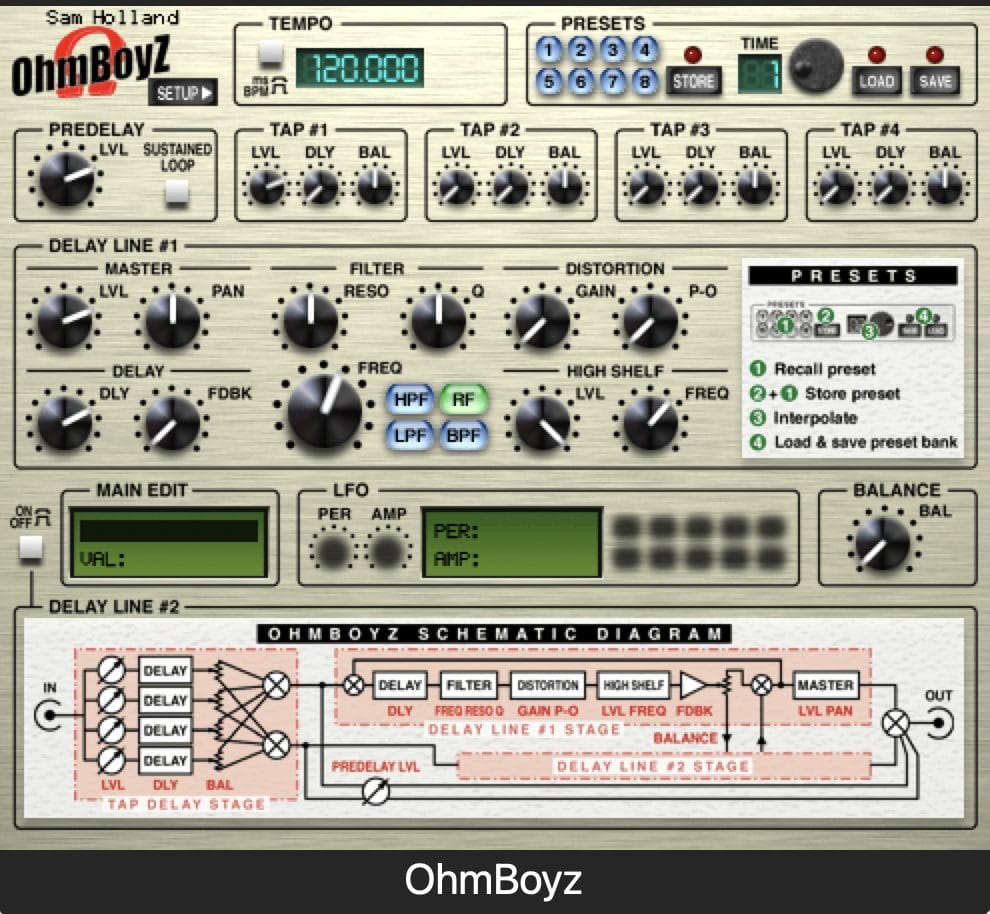
Task: Recall preset number 7
Action: [x=612, y=81]
